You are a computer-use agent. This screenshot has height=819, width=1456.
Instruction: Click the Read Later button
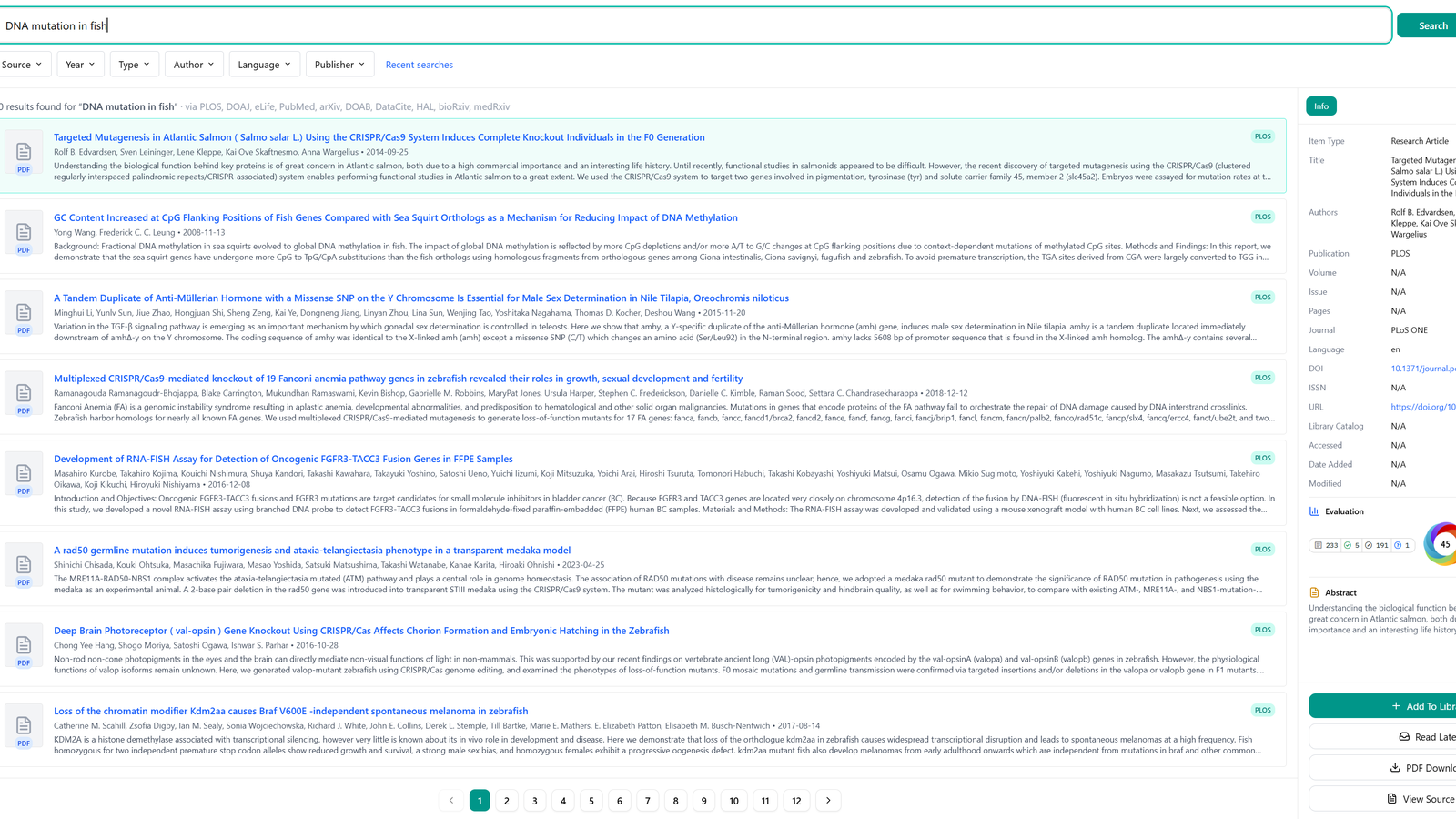pyautogui.click(x=1382, y=737)
